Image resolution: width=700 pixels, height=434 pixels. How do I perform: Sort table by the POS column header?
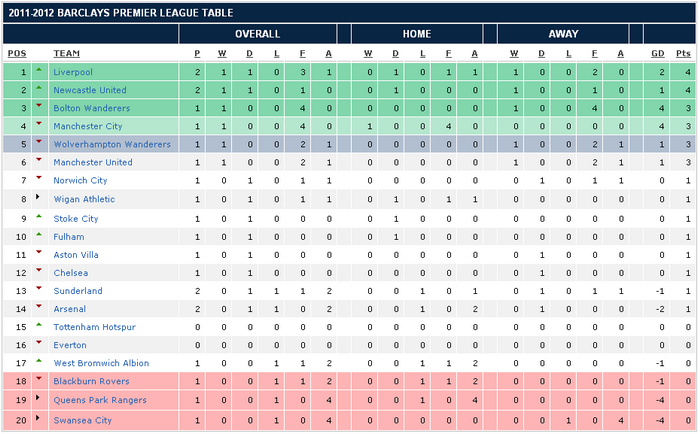(16, 53)
